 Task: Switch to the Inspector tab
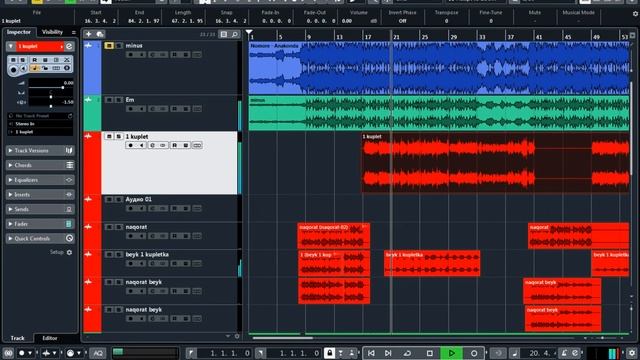pos(19,32)
